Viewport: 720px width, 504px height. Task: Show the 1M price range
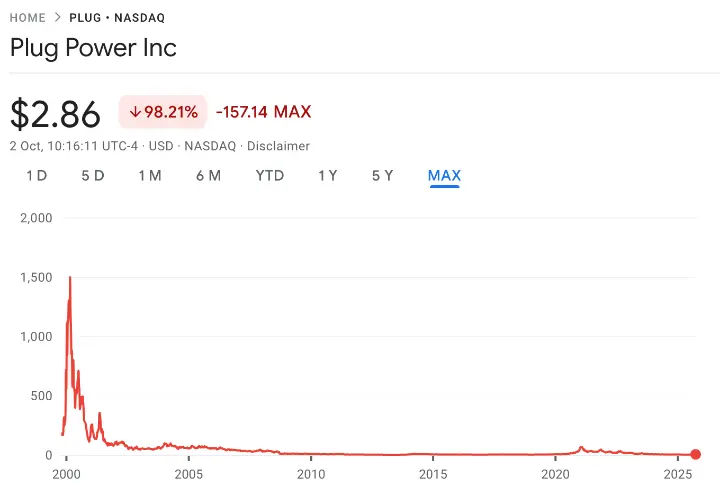click(x=150, y=176)
